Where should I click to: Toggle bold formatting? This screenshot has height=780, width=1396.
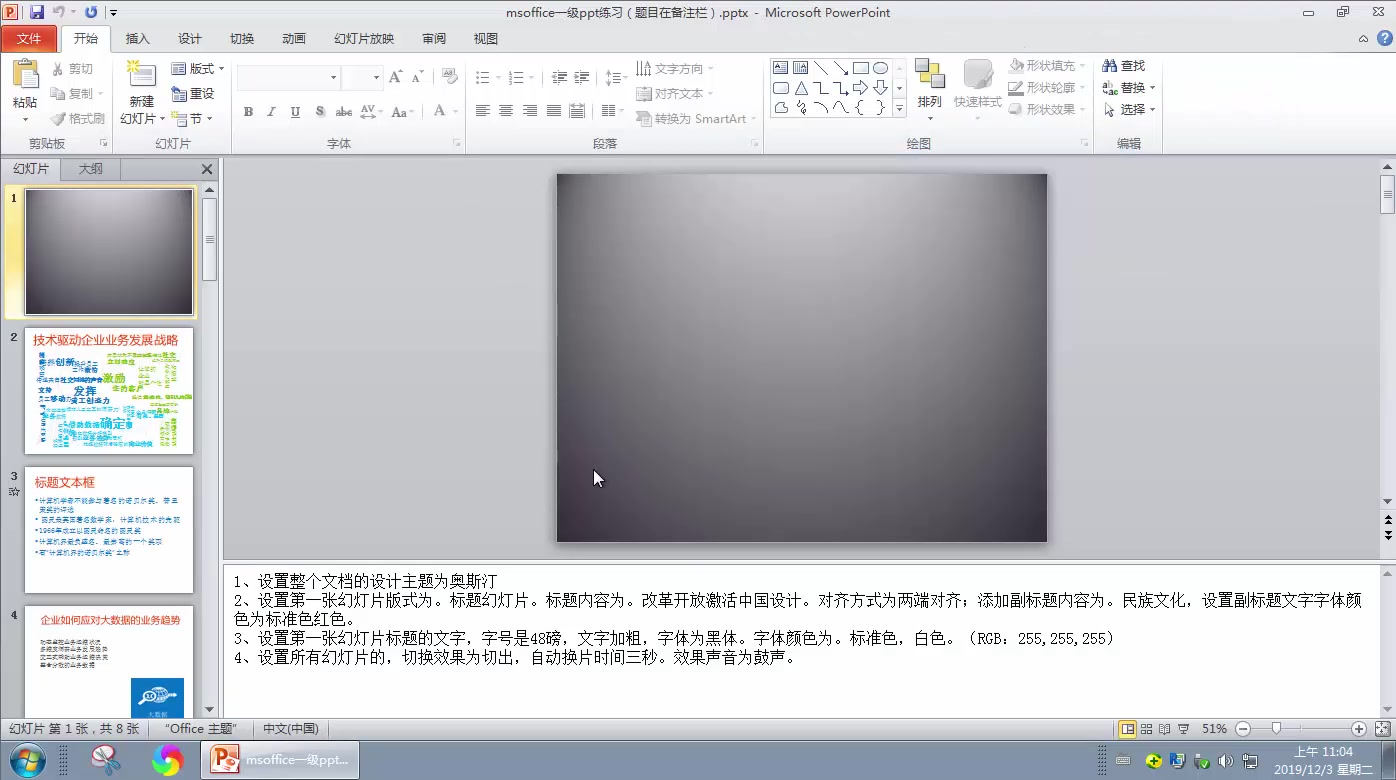(248, 112)
